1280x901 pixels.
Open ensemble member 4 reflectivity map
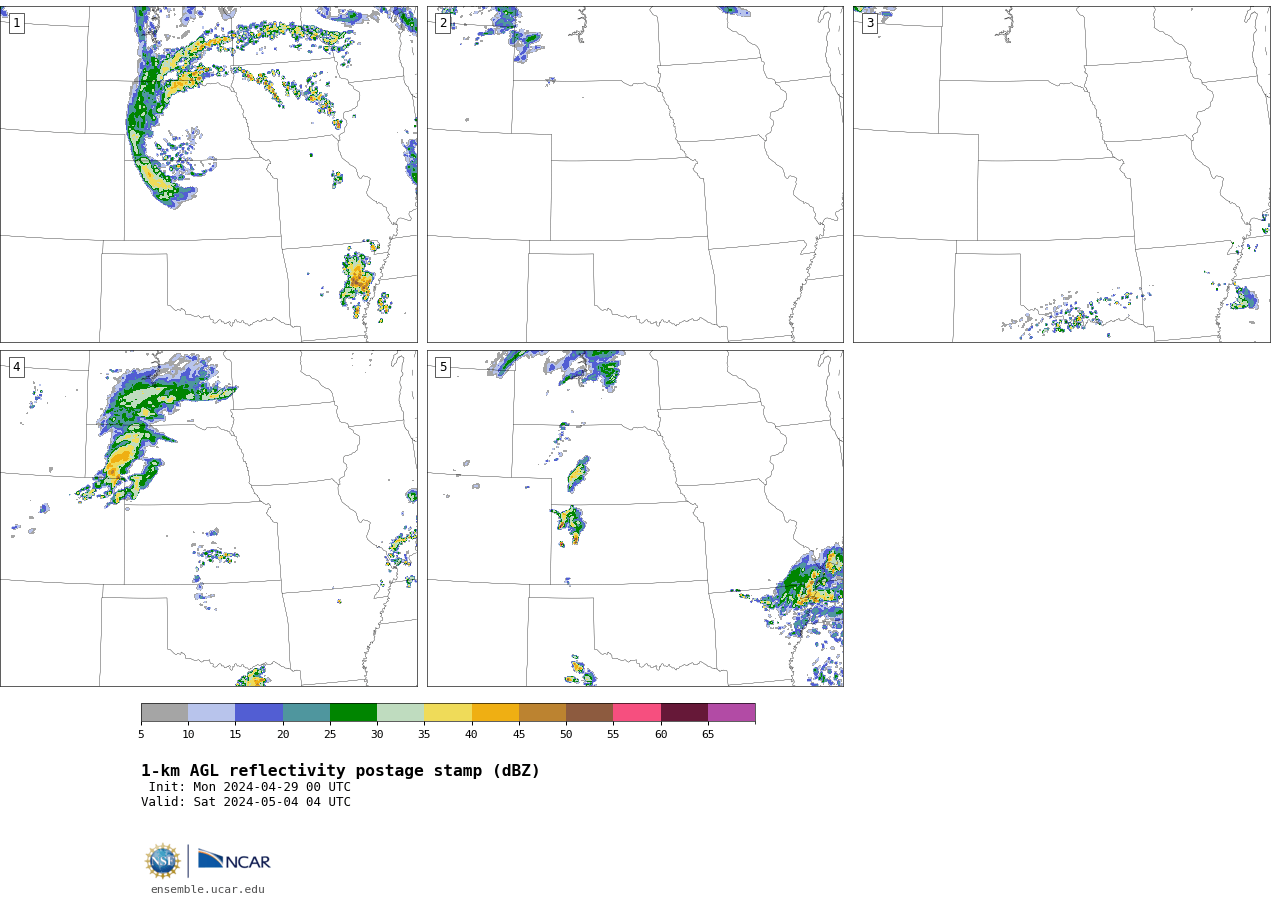pos(209,518)
